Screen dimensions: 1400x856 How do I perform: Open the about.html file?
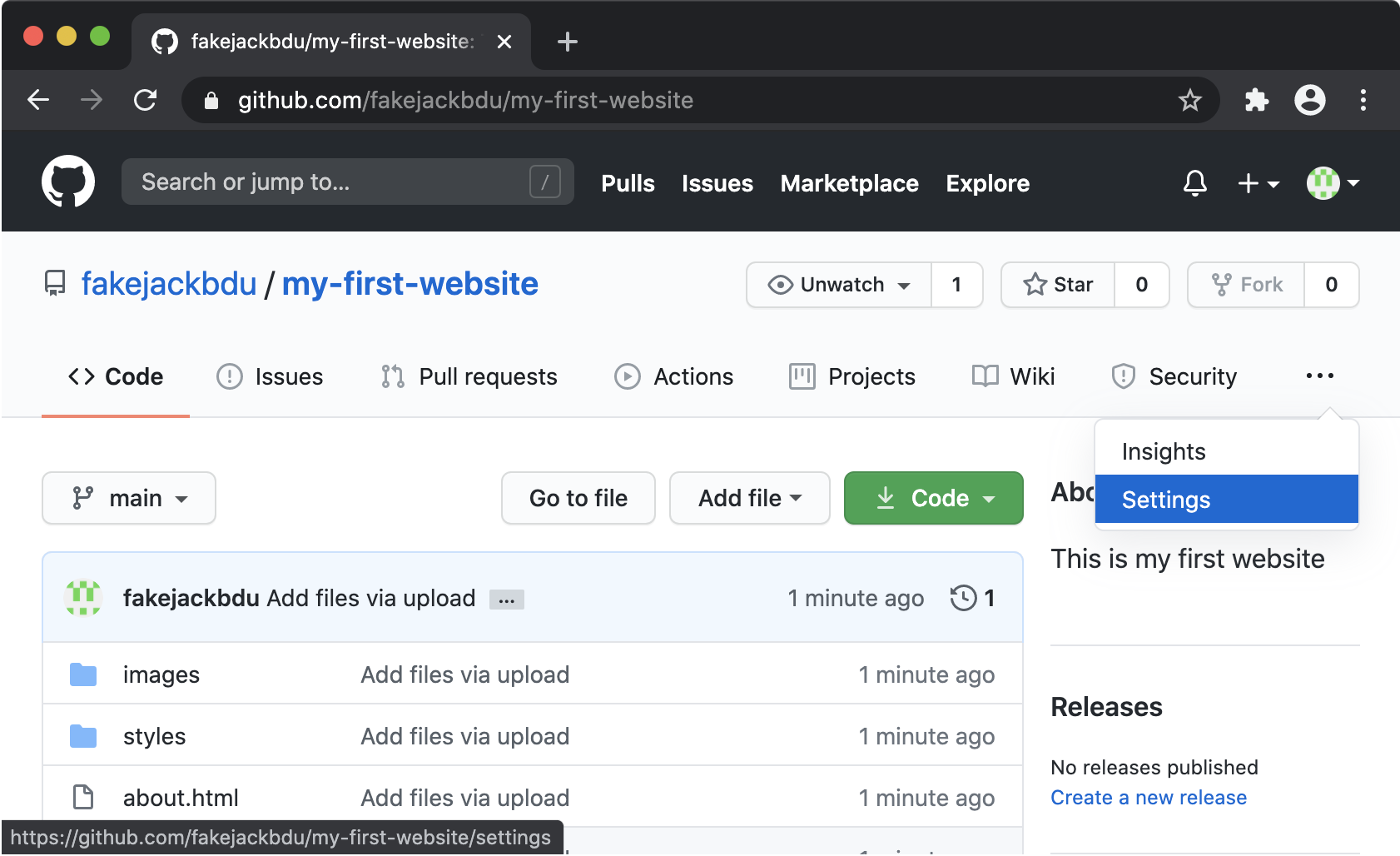pyautogui.click(x=181, y=798)
